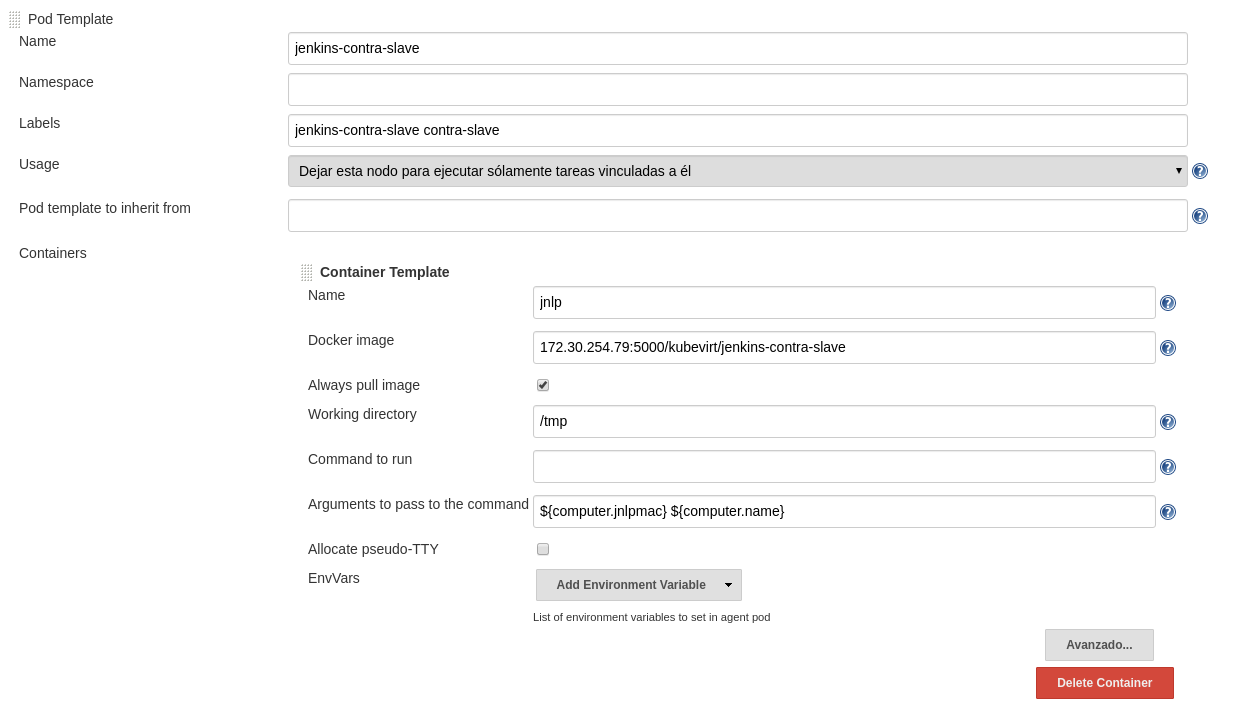
Task: Focus the empty Namespace field
Action: (x=737, y=89)
